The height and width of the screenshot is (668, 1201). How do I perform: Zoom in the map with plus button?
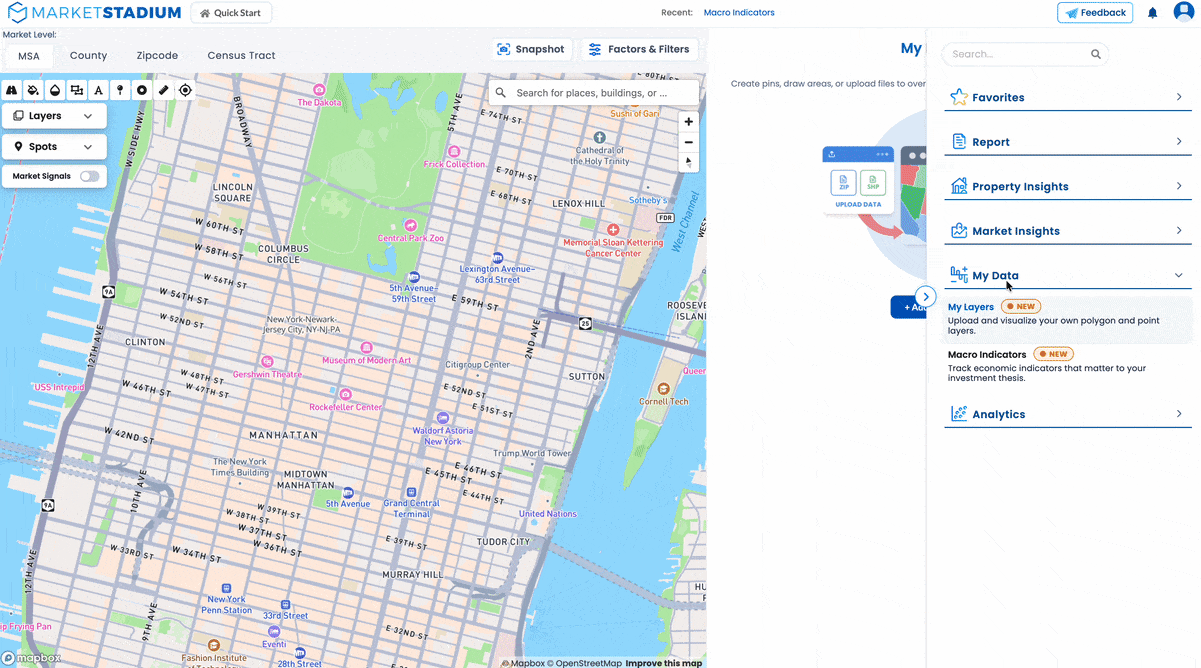coord(688,122)
